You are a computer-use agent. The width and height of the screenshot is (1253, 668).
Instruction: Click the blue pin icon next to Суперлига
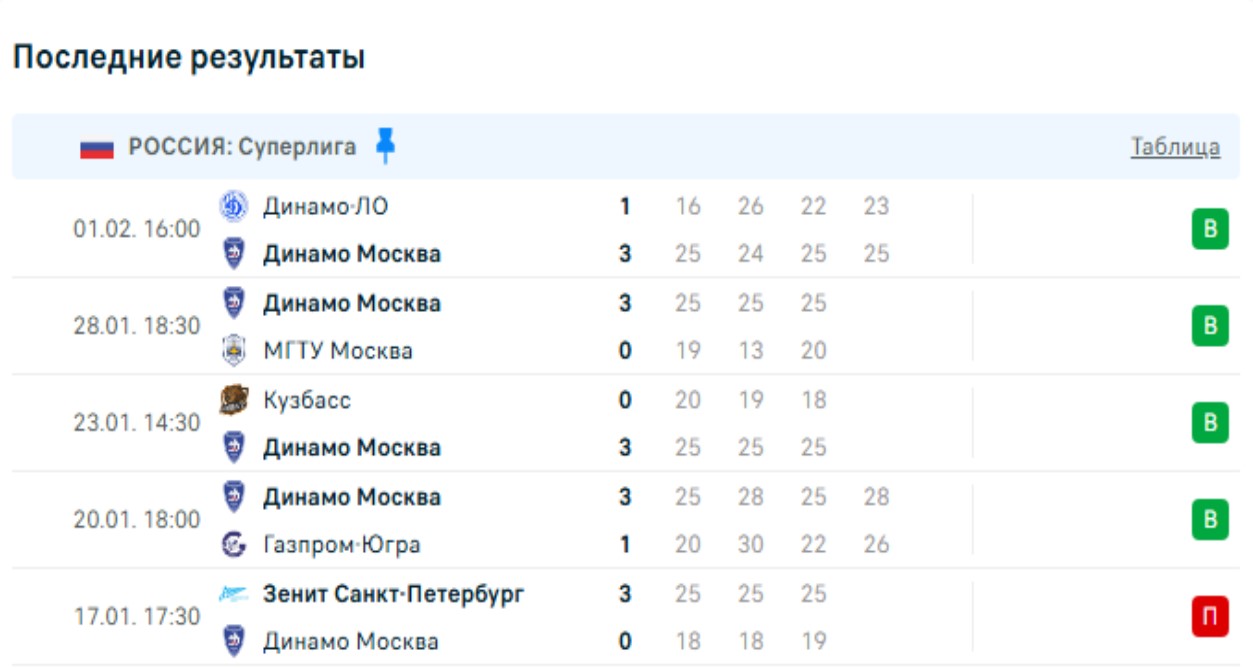pos(385,146)
